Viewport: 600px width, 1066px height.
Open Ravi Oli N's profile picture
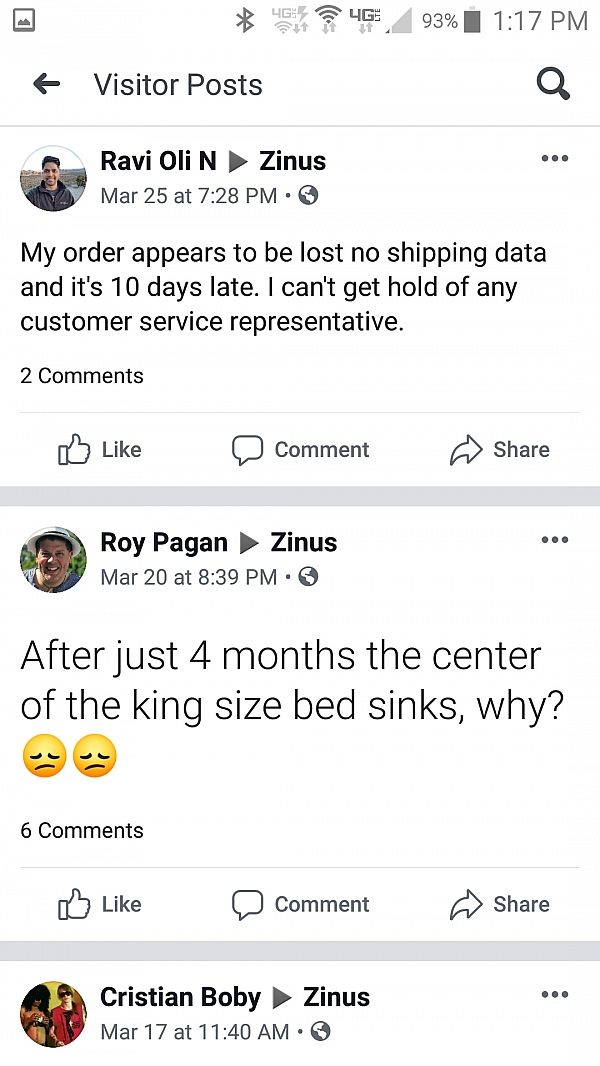53,178
